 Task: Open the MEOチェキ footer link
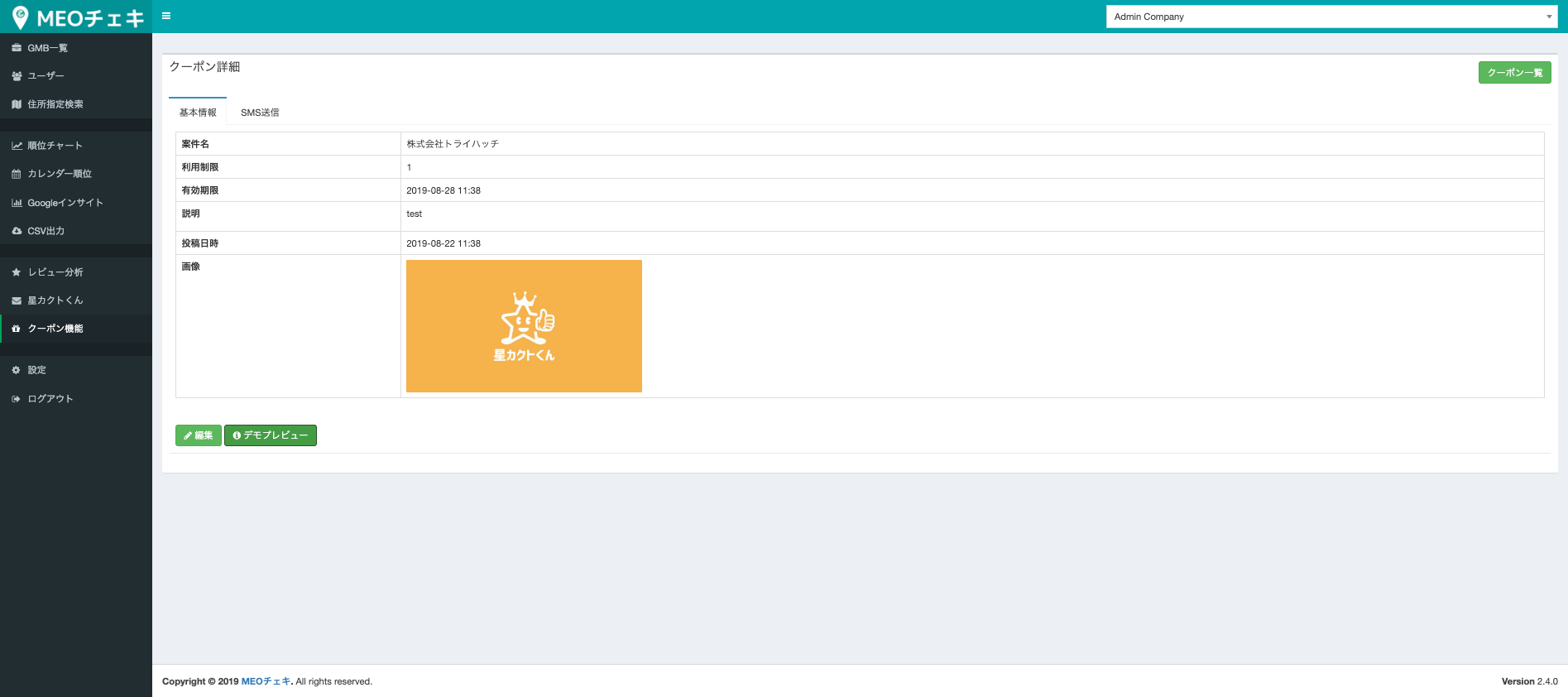[266, 681]
